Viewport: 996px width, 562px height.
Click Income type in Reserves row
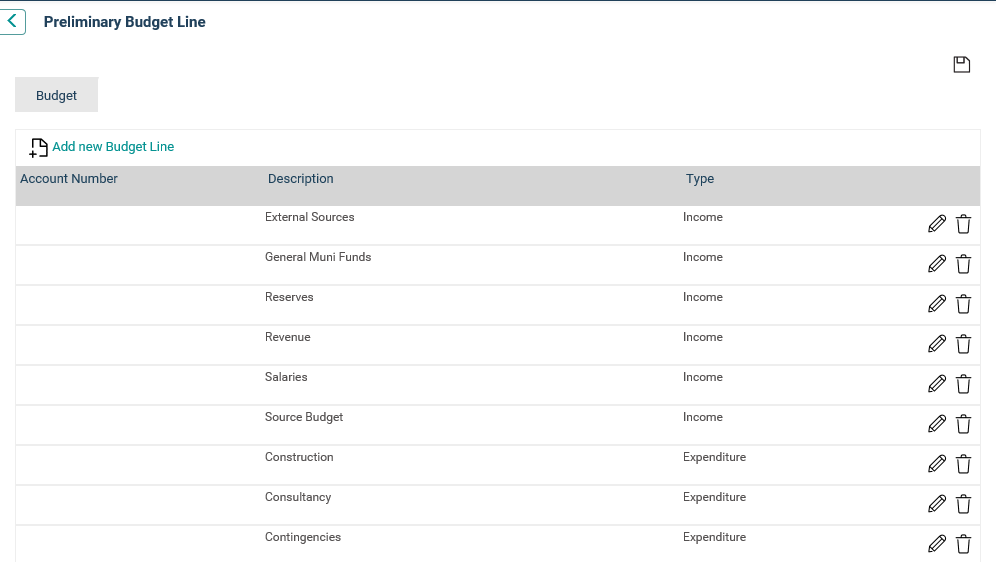coord(703,297)
